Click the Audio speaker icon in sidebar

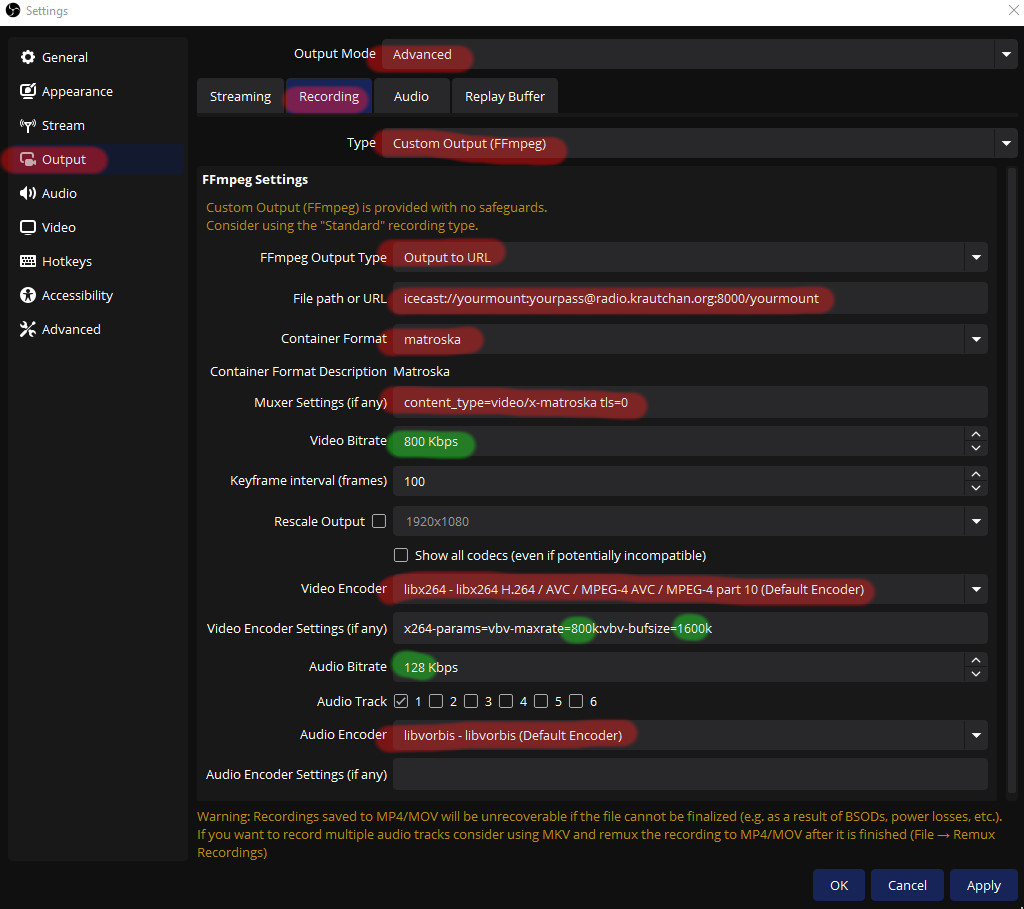(x=28, y=193)
